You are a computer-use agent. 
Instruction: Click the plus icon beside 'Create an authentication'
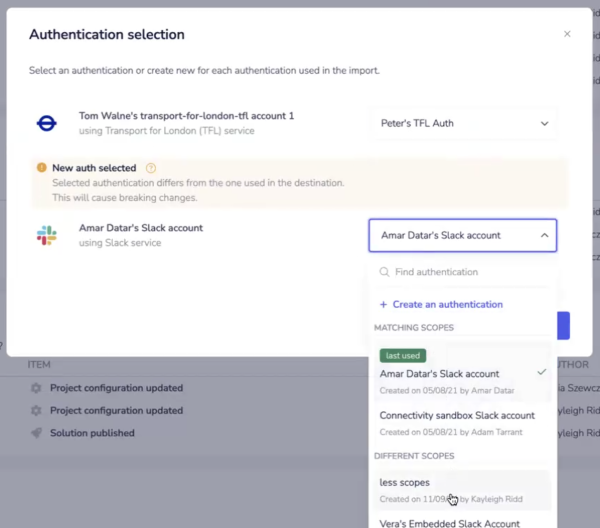[383, 304]
